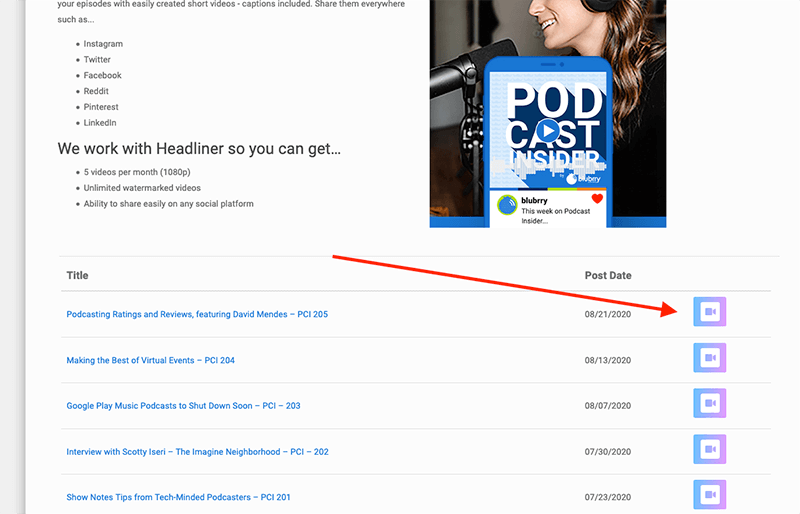Click the play button on Podcast Insider graphic
800x514 pixels.
[548, 131]
